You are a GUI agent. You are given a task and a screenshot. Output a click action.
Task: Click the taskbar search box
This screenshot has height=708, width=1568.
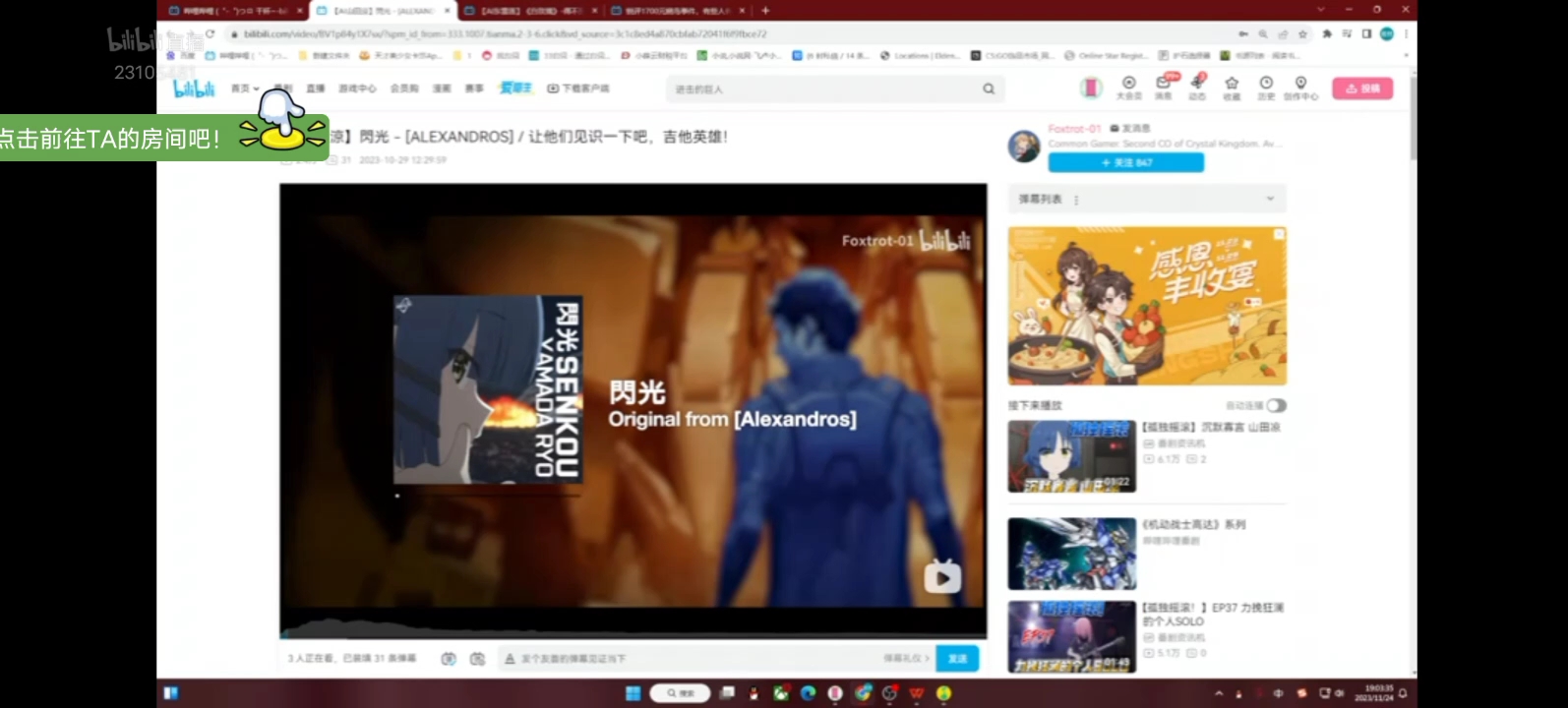click(679, 693)
